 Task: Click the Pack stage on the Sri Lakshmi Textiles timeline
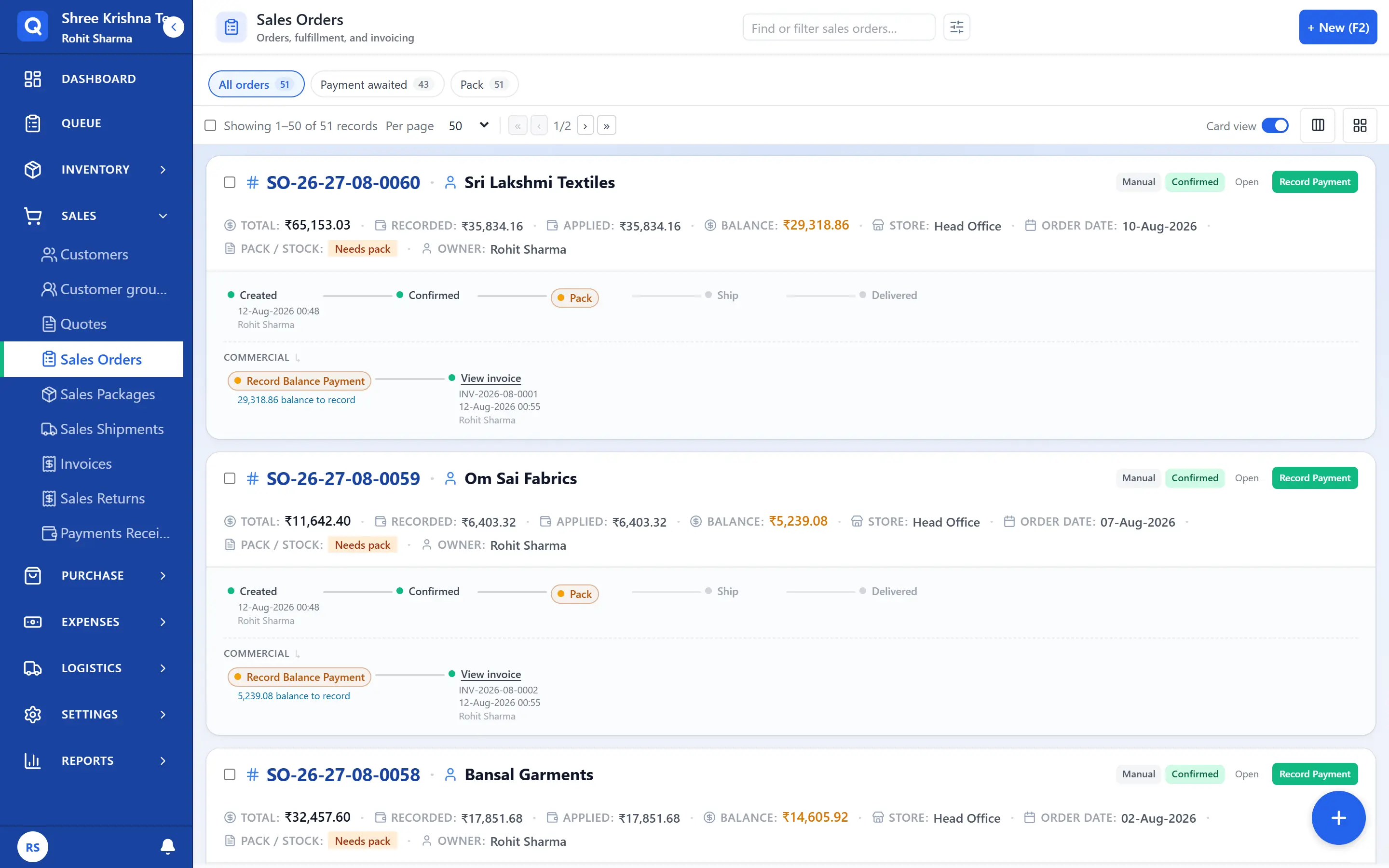(x=574, y=298)
